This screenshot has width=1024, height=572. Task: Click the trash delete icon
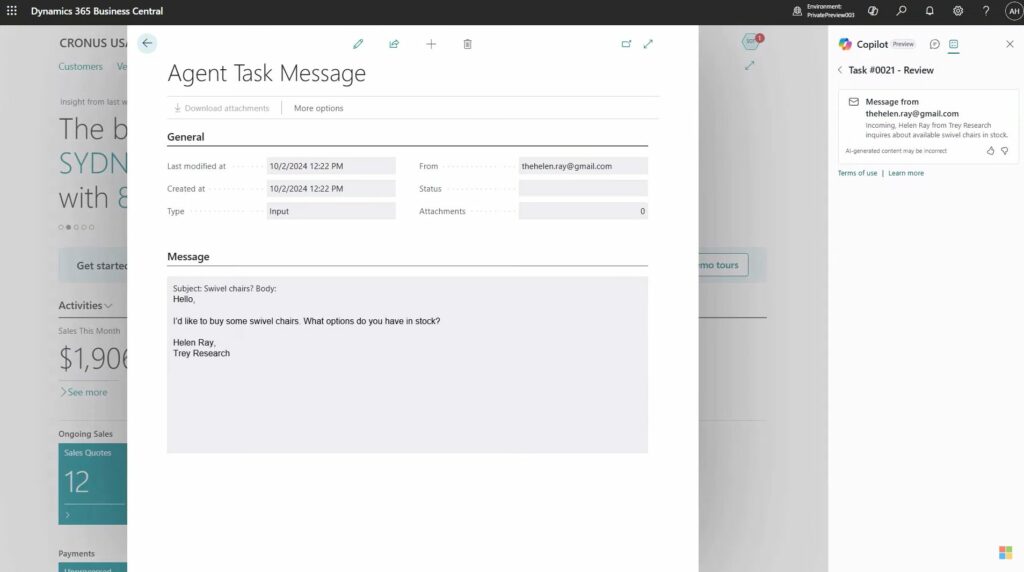468,44
